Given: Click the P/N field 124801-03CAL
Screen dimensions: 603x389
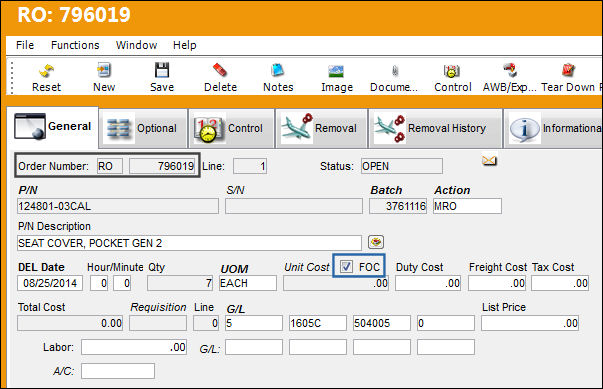Looking at the screenshot, I should coord(118,206).
